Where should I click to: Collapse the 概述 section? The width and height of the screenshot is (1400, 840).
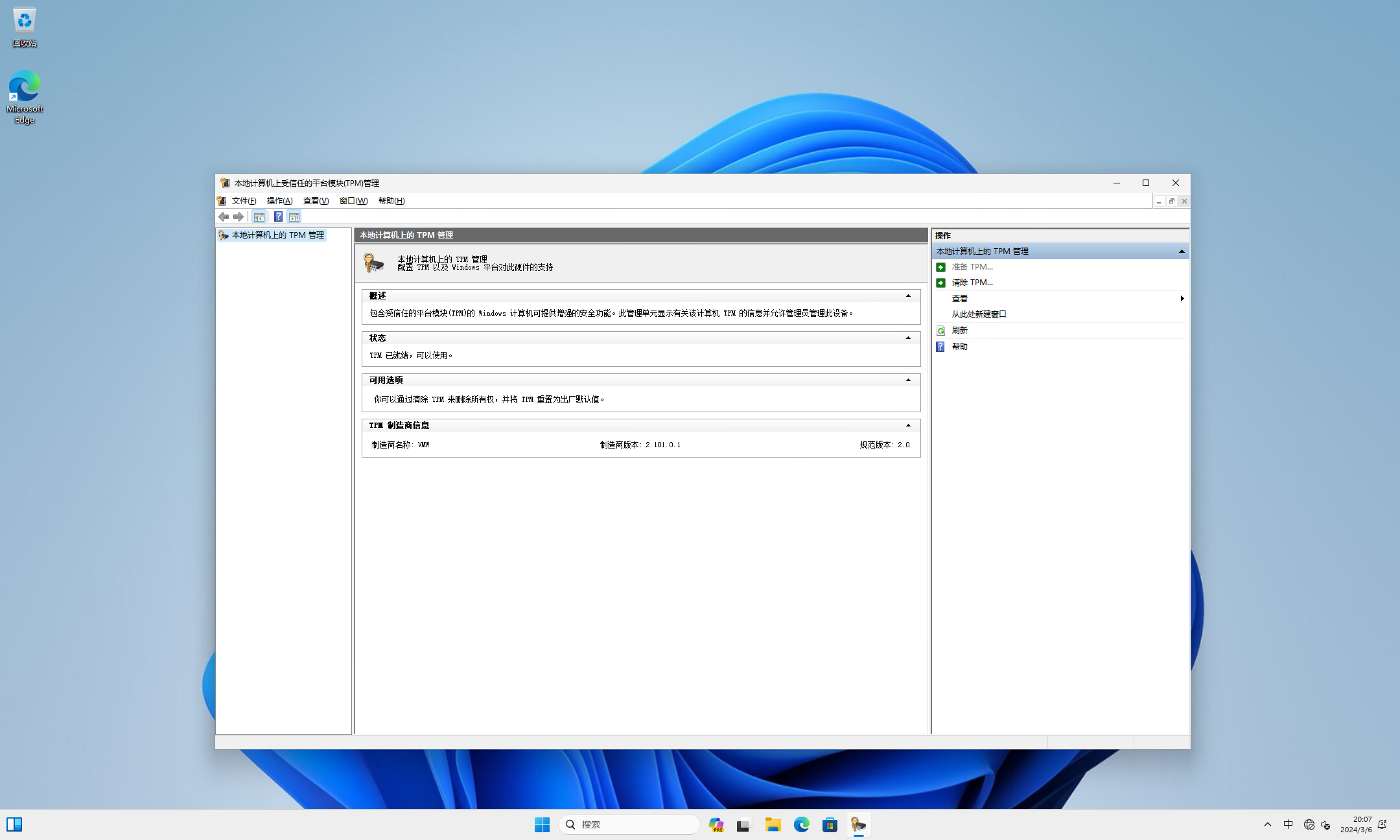(x=908, y=296)
